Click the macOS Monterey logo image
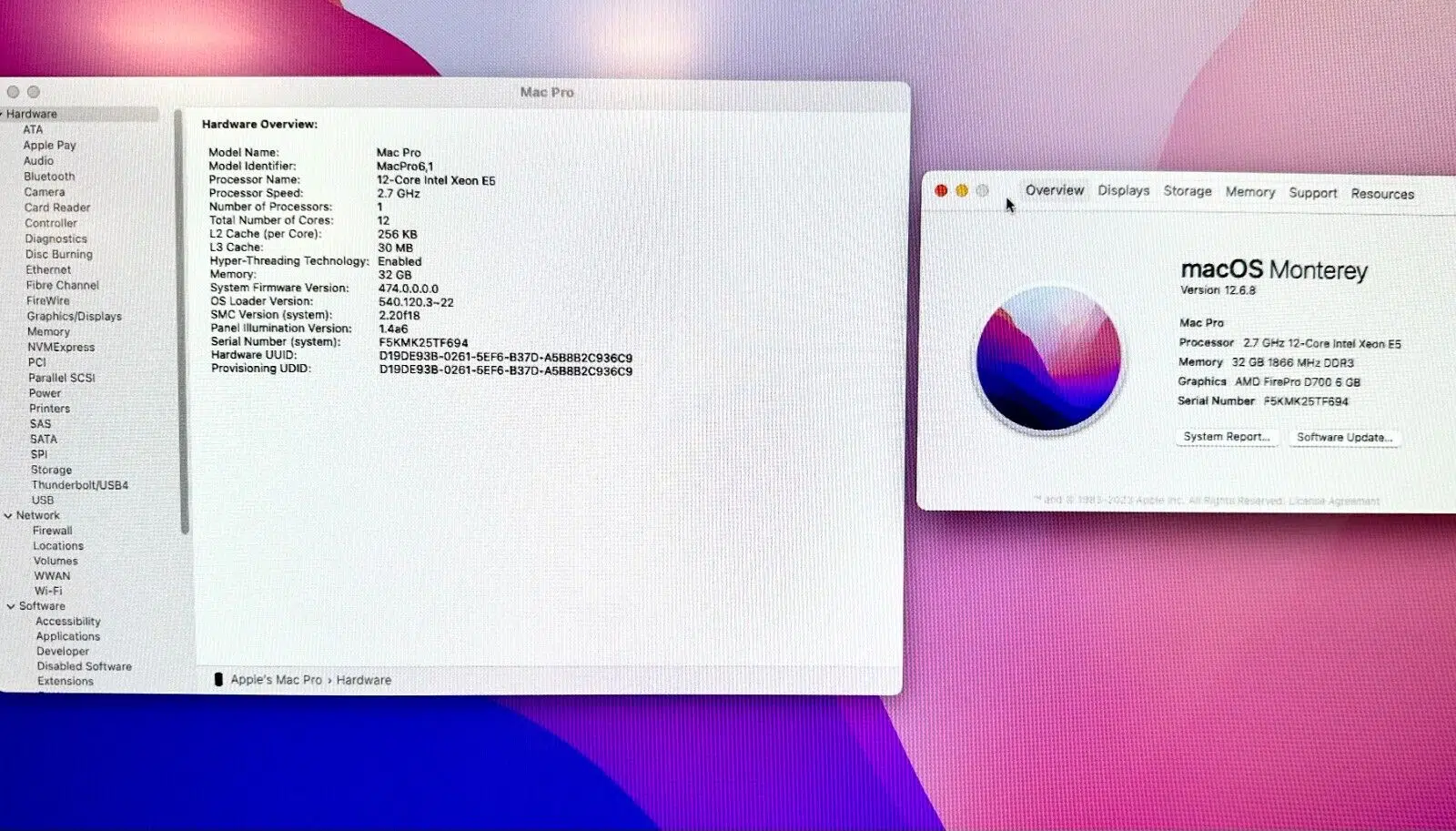 1048,359
